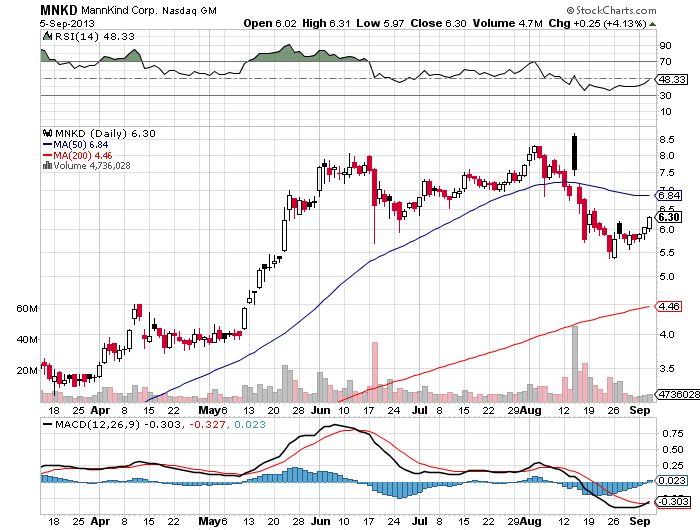Click the High 6.31 value
The image size is (700, 530).
click(x=326, y=23)
